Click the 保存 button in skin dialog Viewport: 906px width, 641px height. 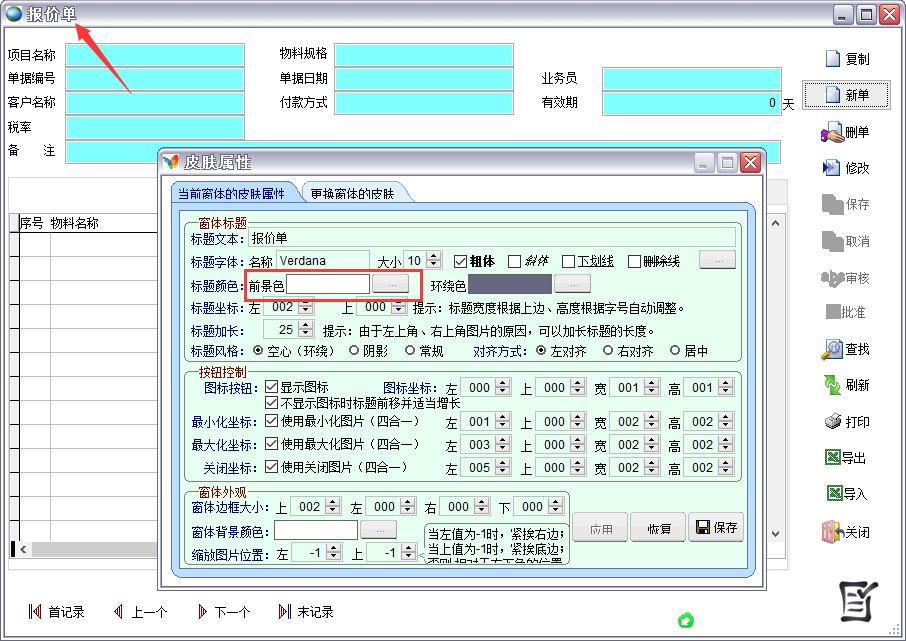point(716,528)
